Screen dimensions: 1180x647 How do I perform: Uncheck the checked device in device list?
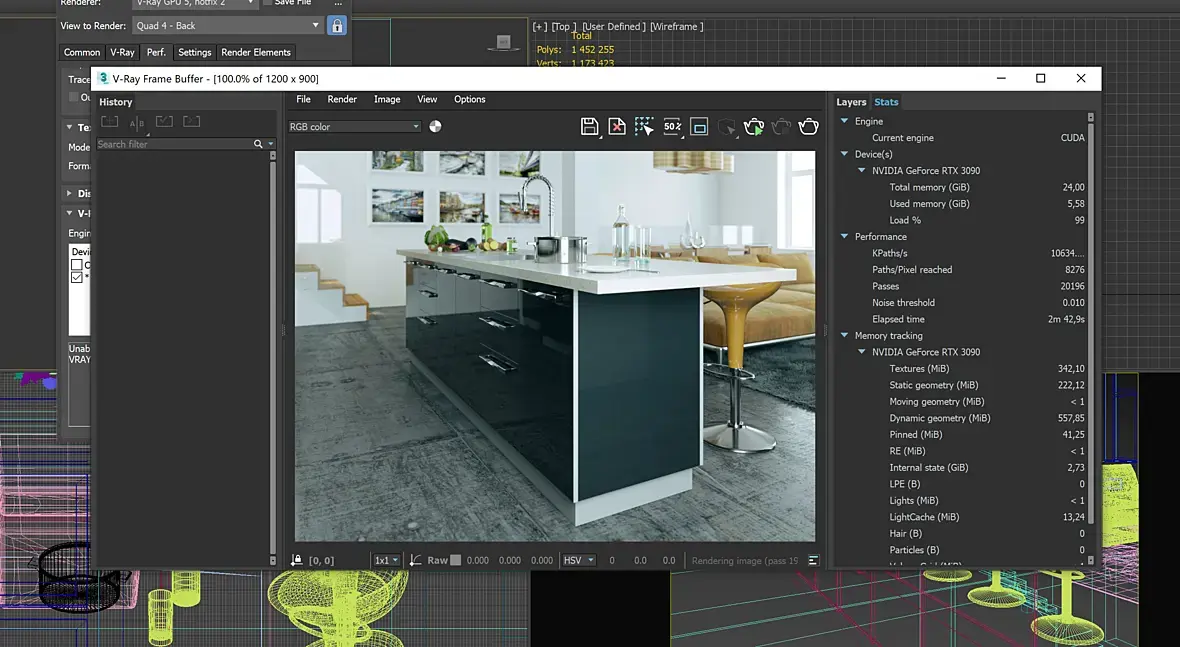(x=77, y=277)
